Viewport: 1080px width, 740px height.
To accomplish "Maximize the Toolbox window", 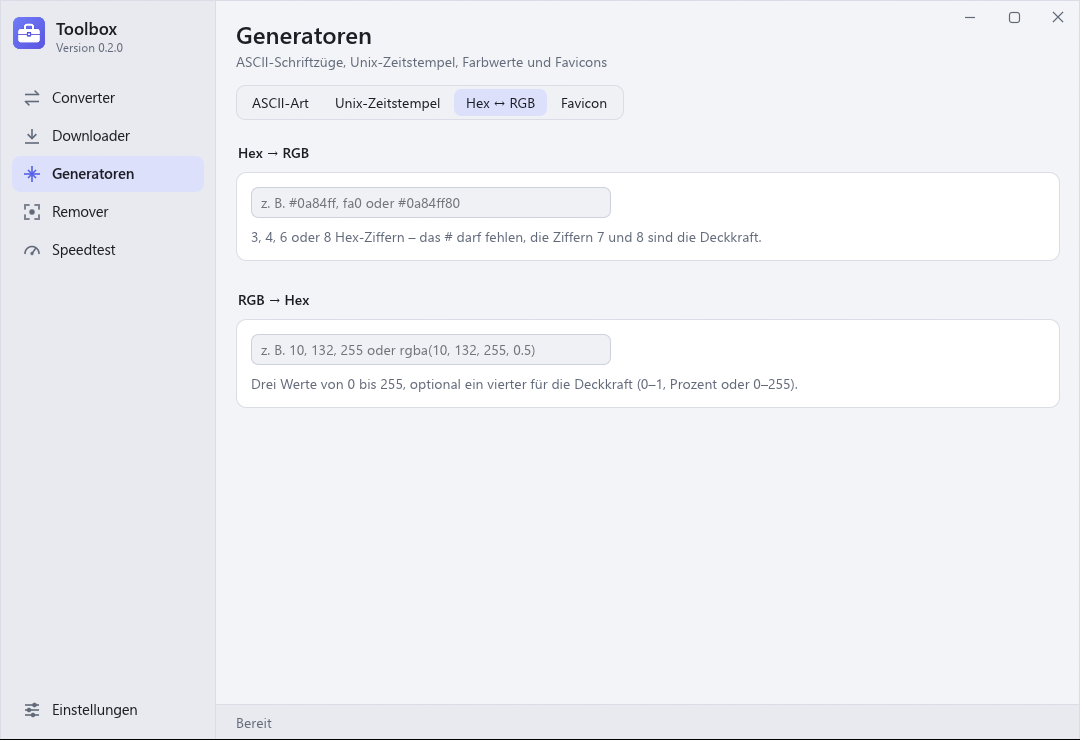I will click(1014, 17).
